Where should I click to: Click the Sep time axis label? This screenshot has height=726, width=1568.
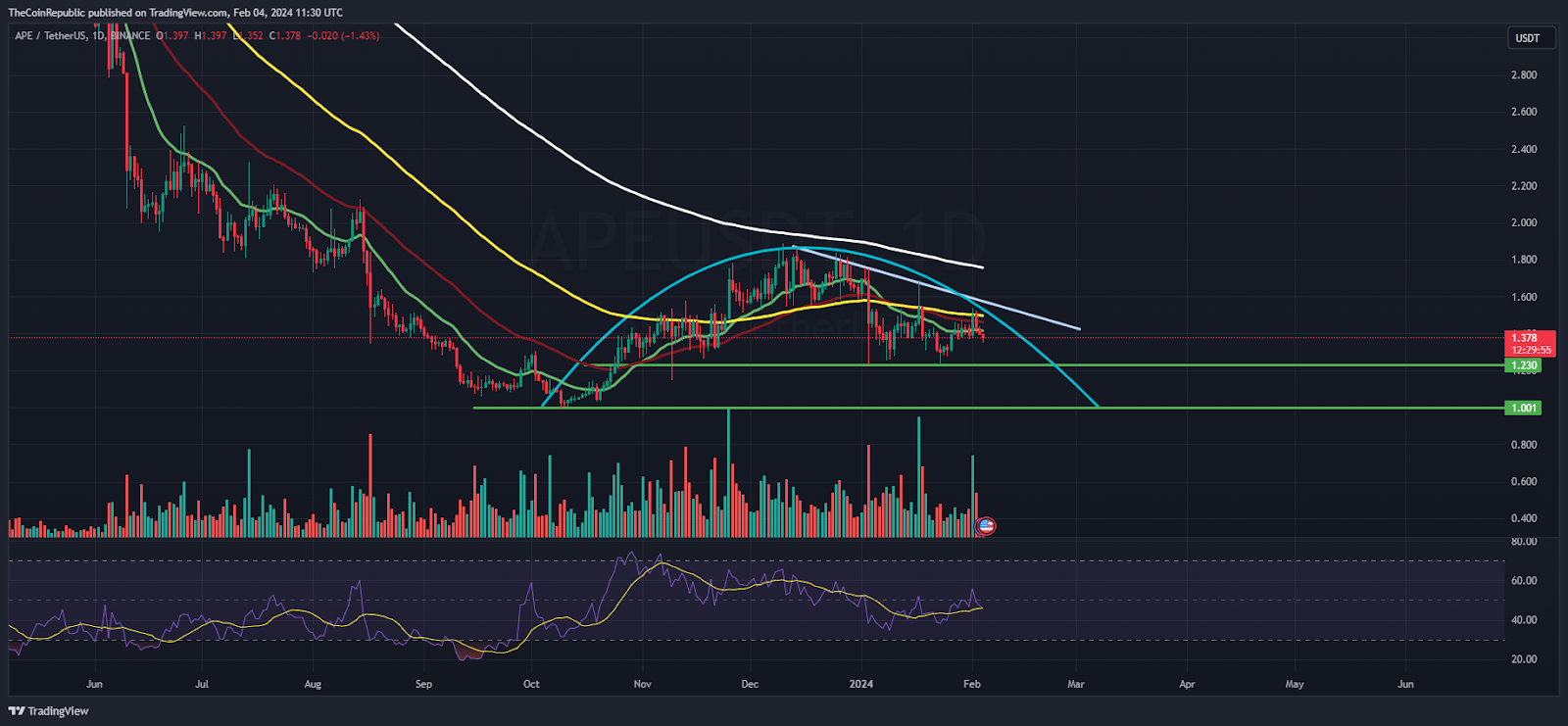(x=423, y=684)
